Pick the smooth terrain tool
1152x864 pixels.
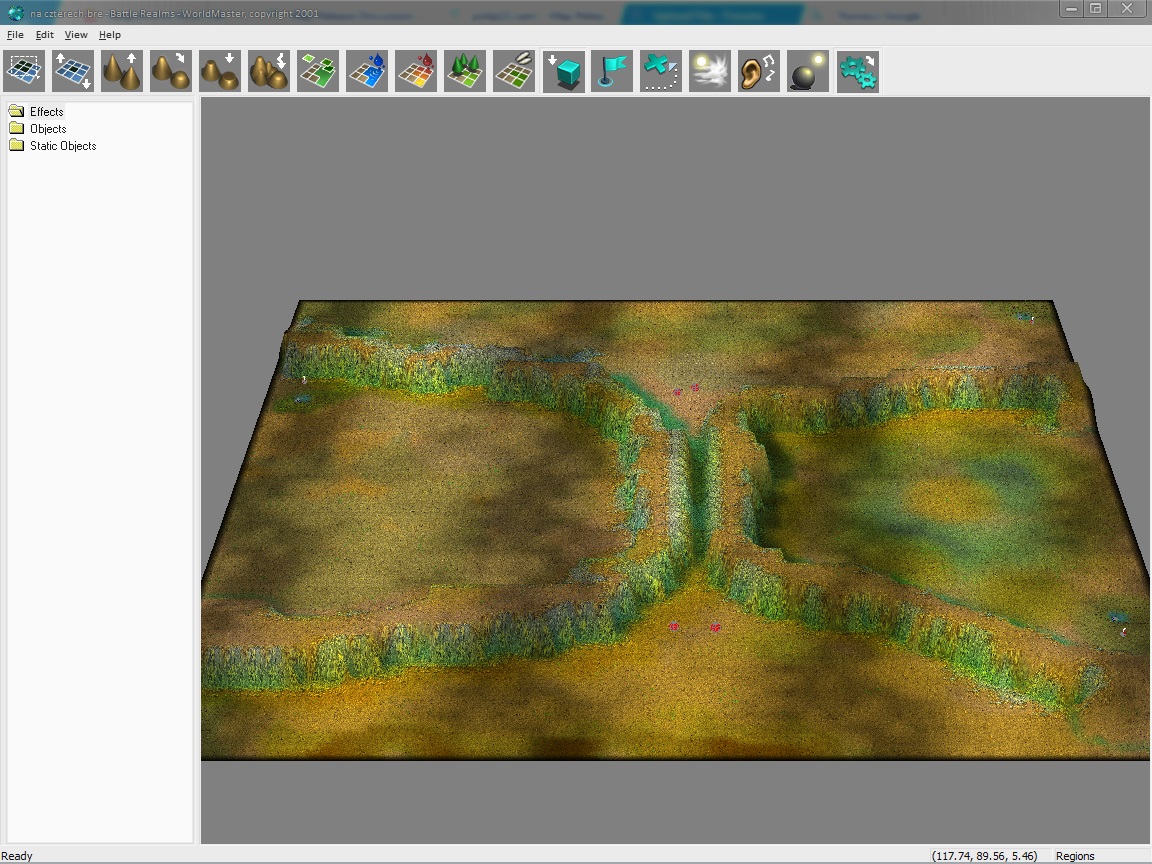(170, 71)
